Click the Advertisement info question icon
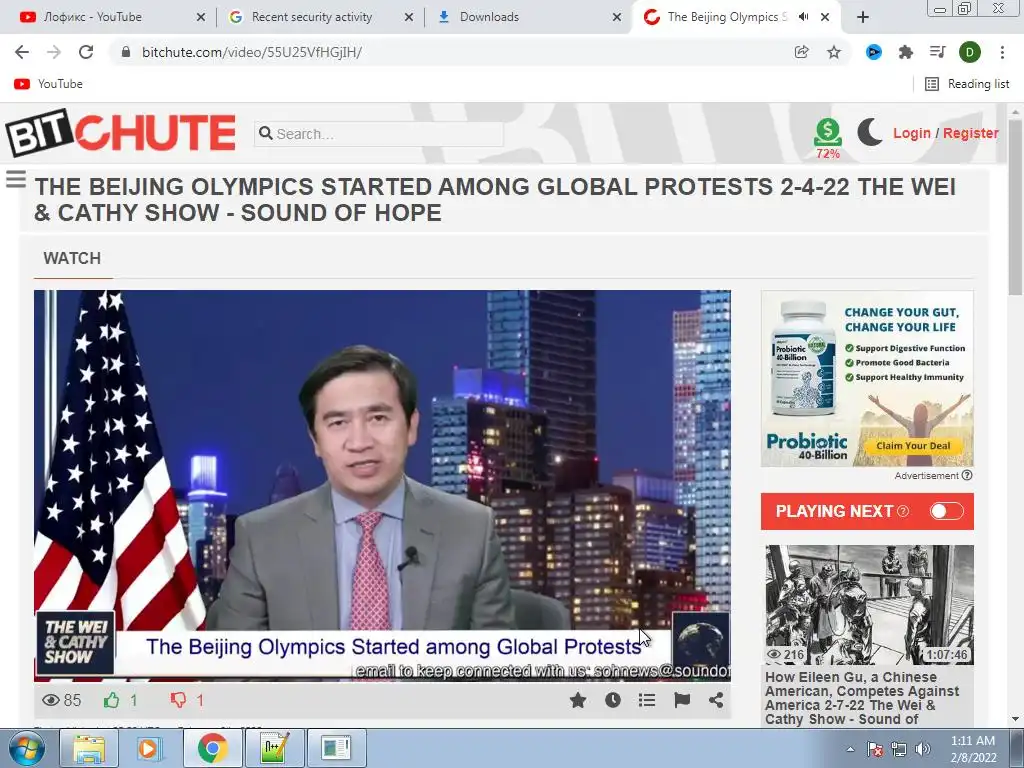Viewport: 1024px width, 768px height. coord(967,475)
